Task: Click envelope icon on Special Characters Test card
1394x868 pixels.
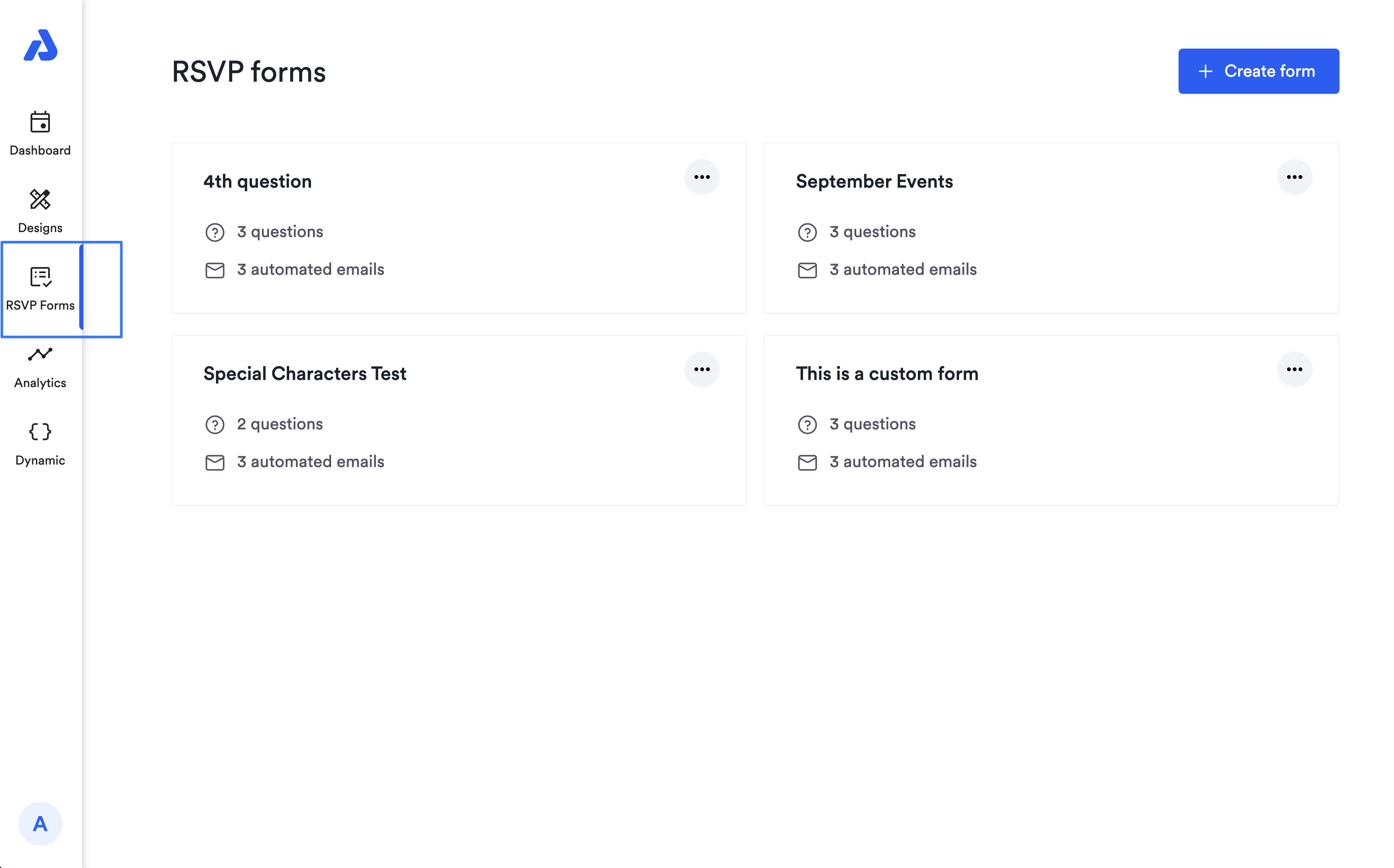Action: [215, 462]
